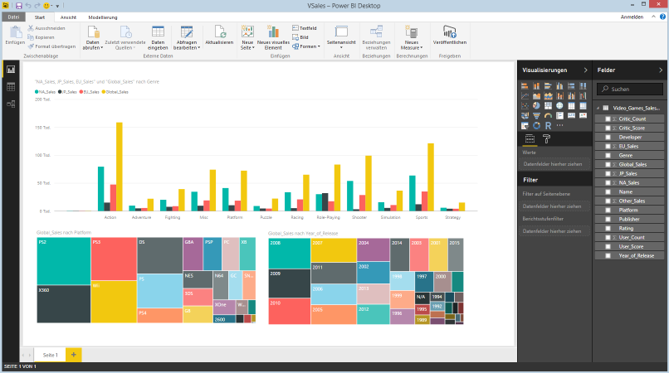Screen dimensions: 669x373
Task: Tick the Developer field checkbox
Action: 608,137
